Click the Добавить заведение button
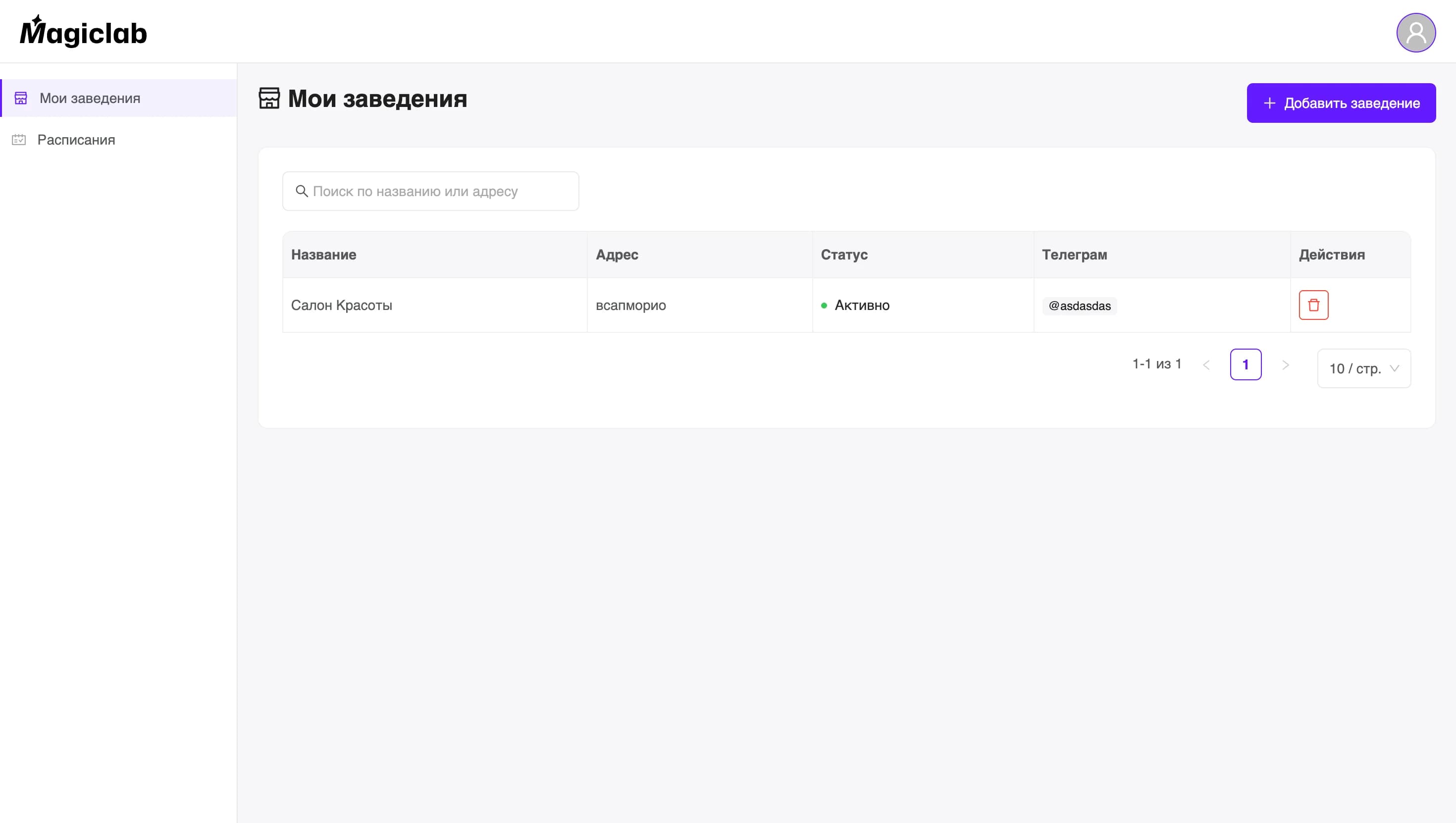Image resolution: width=1456 pixels, height=823 pixels. coord(1341,103)
